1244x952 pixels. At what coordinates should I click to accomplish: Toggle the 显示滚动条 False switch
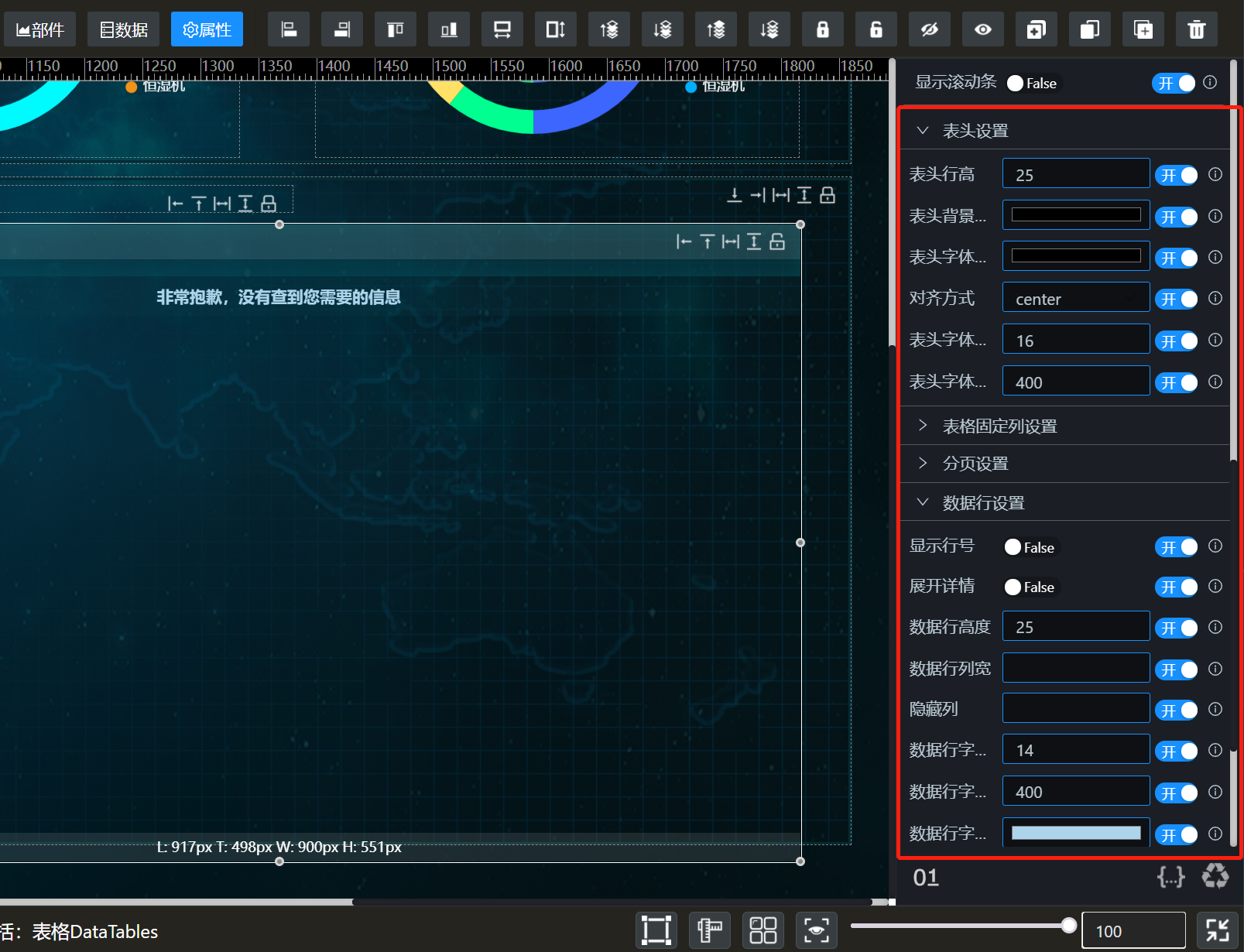click(1033, 83)
